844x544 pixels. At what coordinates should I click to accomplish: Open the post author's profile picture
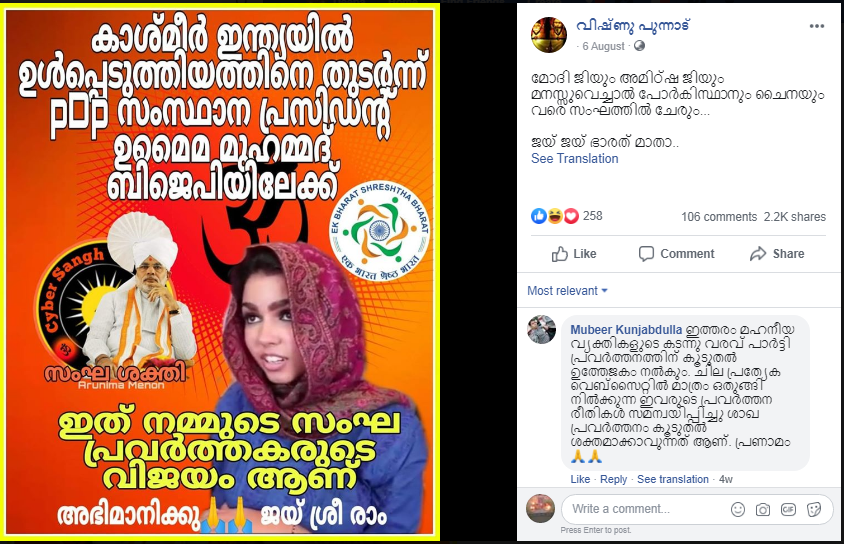[548, 34]
